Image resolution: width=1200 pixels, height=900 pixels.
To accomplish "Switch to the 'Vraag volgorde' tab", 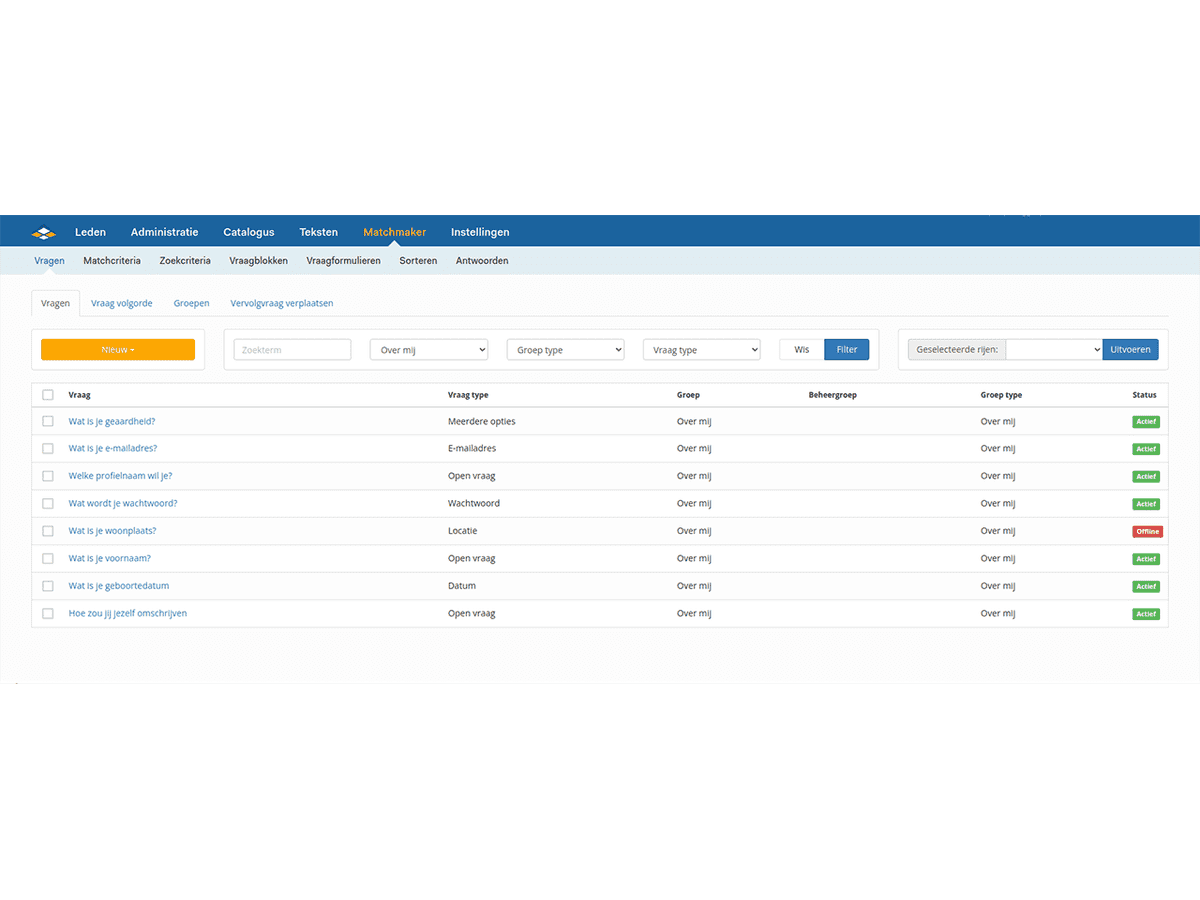I will pos(122,303).
